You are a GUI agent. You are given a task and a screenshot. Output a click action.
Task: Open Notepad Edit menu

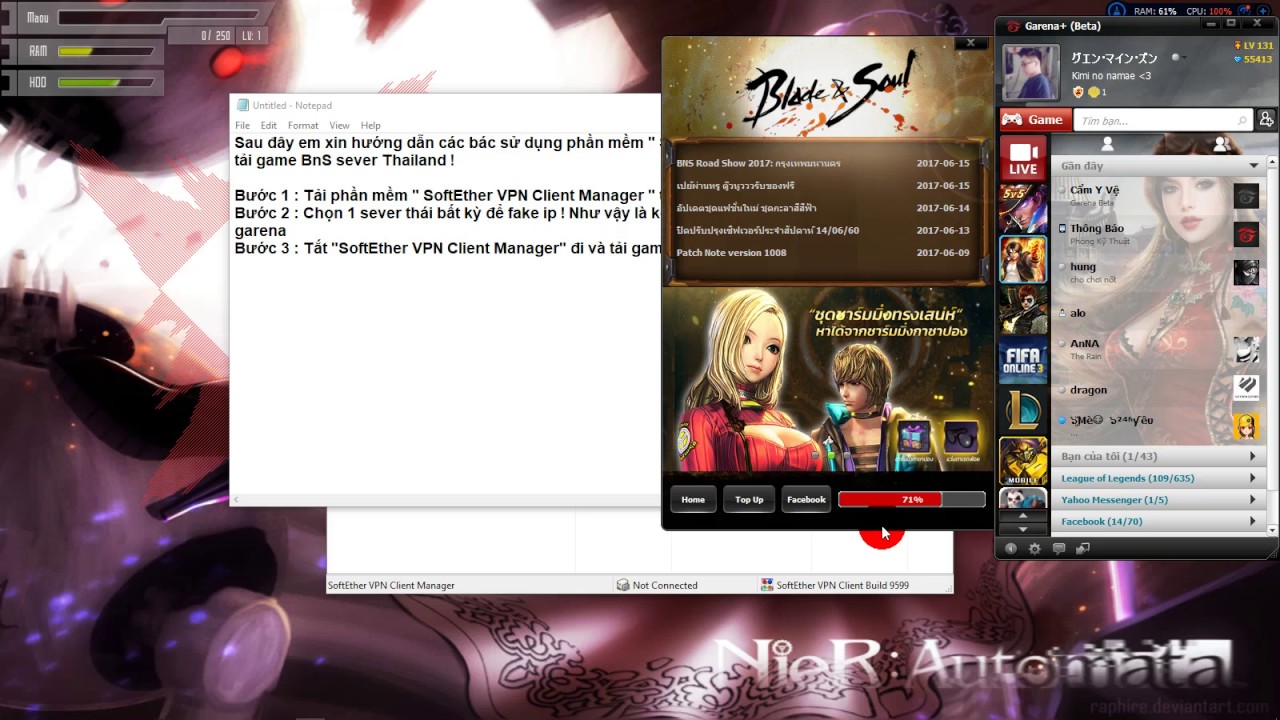click(269, 125)
